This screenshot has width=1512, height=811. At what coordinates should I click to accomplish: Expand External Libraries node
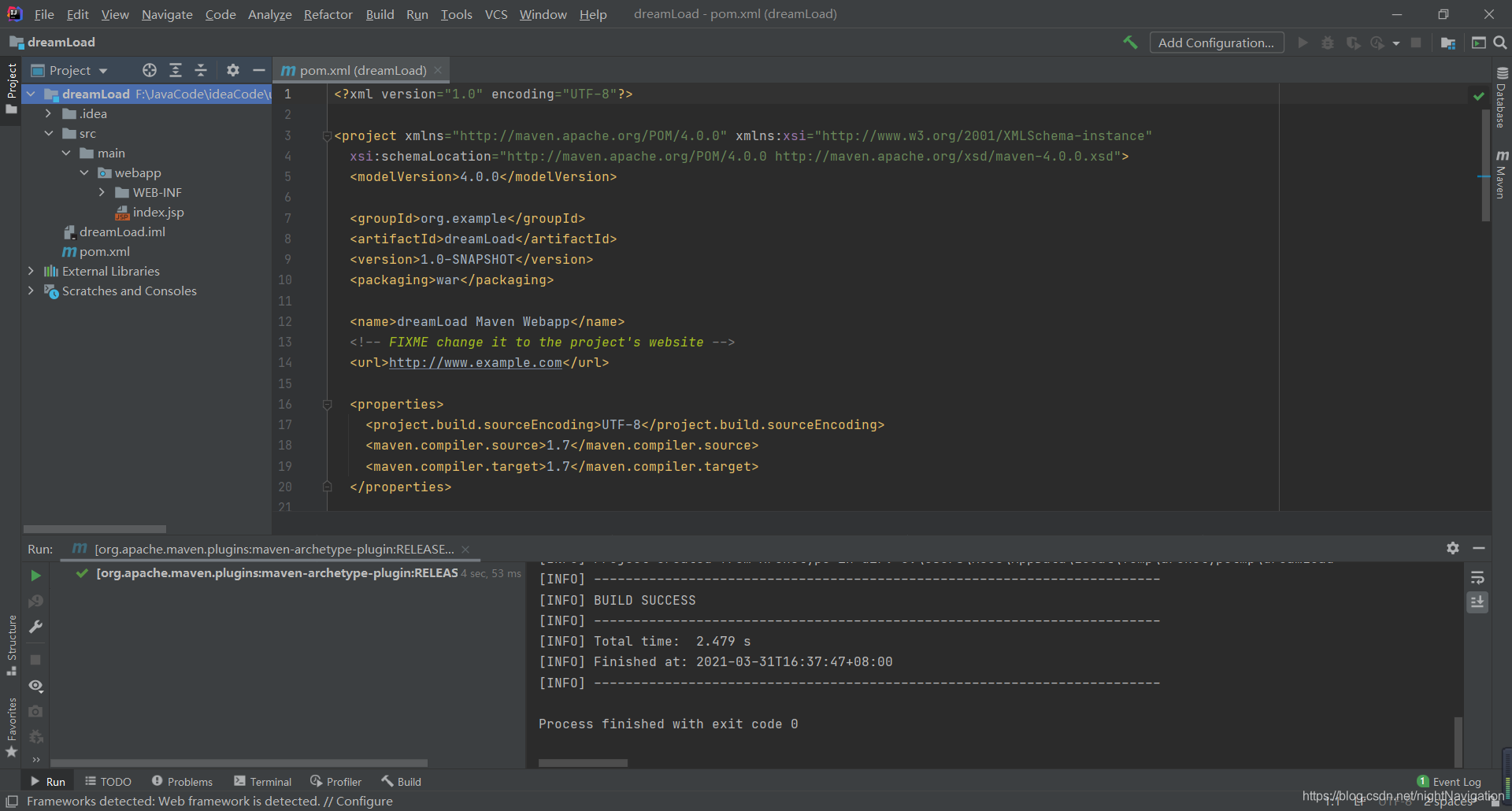[x=31, y=271]
